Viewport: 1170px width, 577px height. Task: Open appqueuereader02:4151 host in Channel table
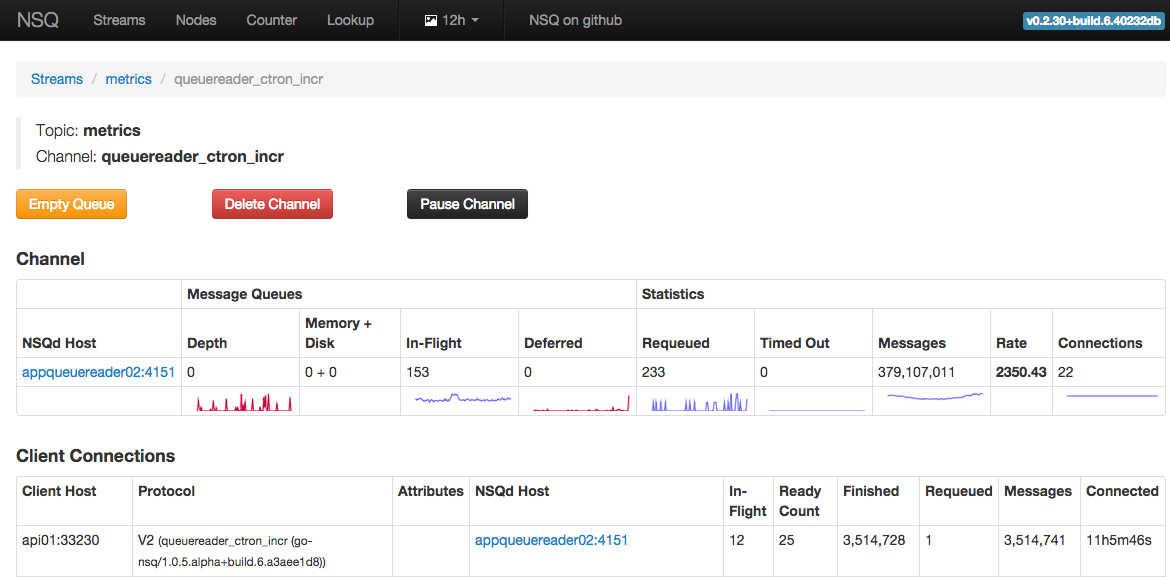[x=98, y=372]
